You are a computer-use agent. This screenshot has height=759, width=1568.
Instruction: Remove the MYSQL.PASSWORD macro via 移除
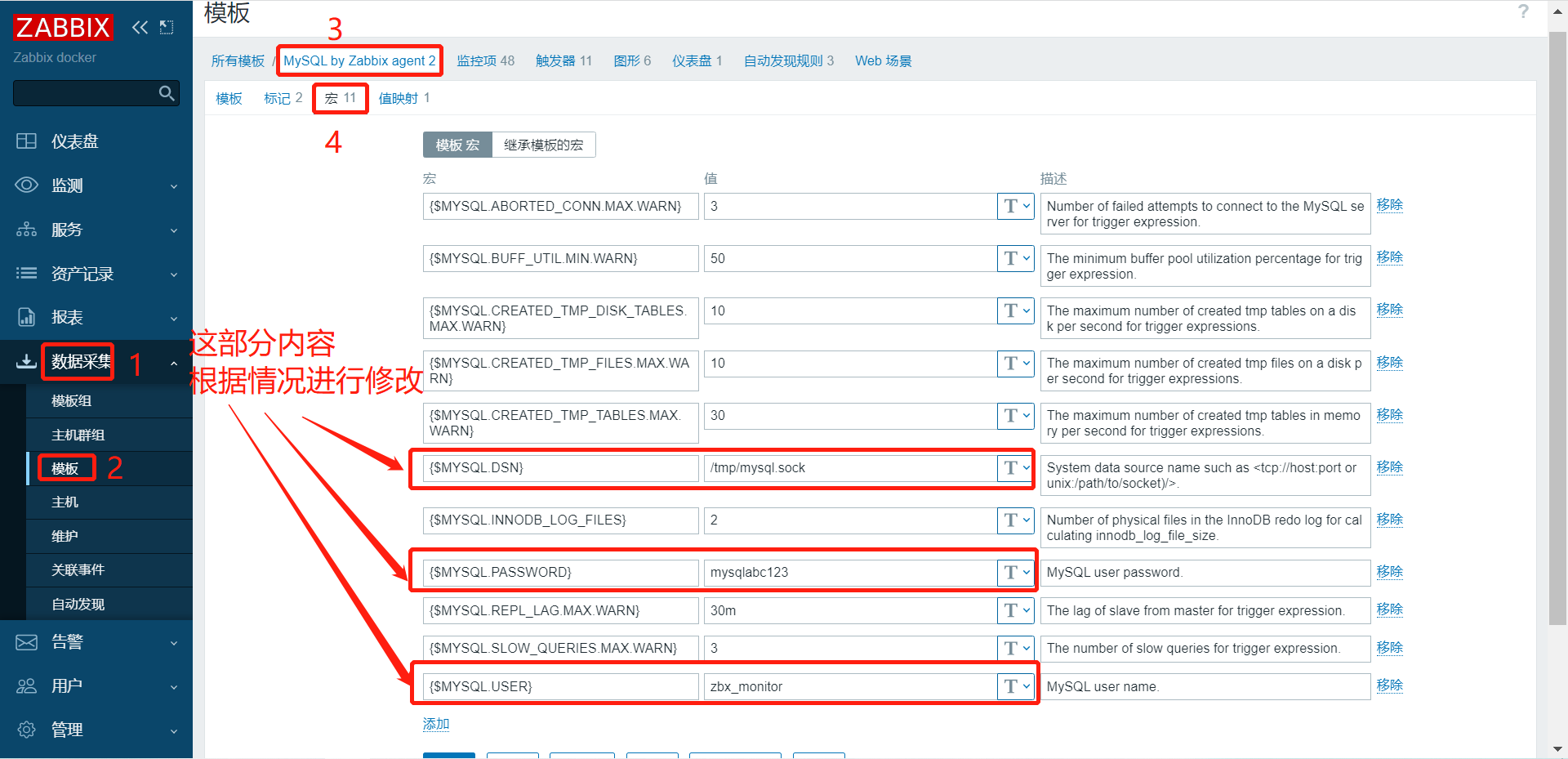tap(1389, 572)
